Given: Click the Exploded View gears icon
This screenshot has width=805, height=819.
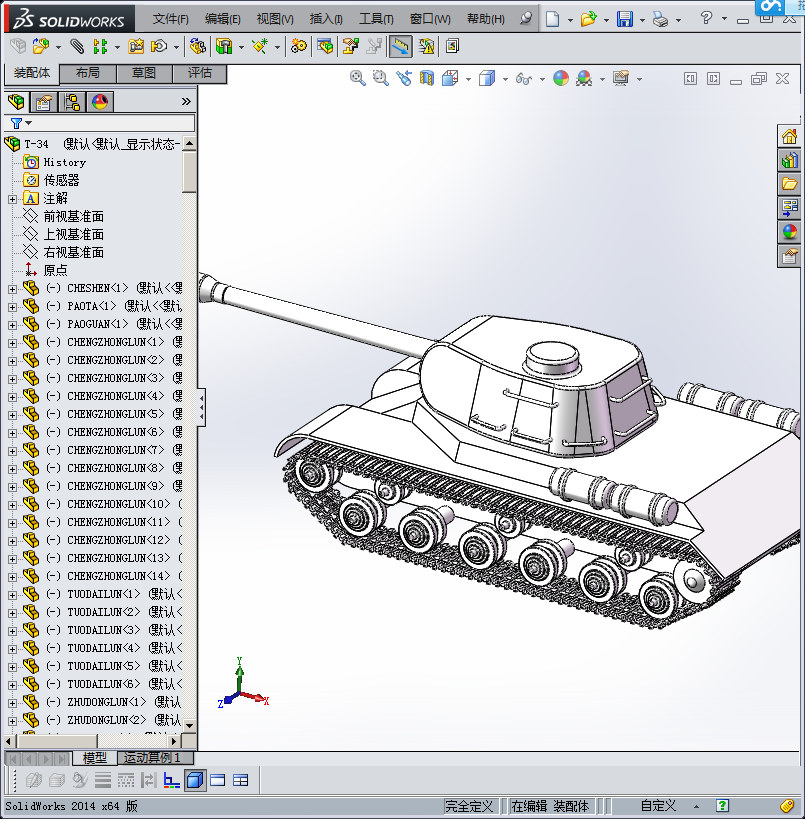Looking at the screenshot, I should pos(298,45).
